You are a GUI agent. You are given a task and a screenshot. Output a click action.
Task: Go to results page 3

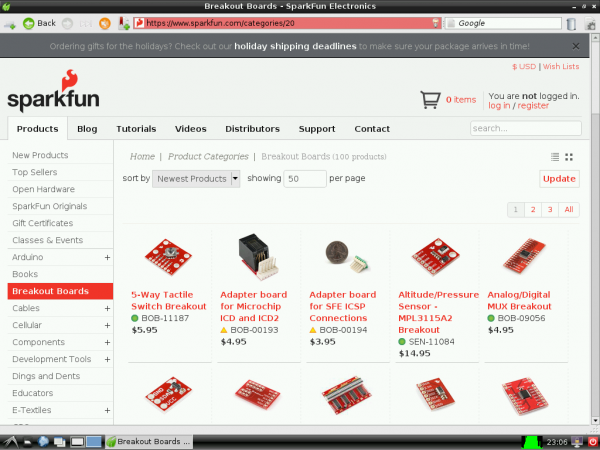tap(550, 210)
